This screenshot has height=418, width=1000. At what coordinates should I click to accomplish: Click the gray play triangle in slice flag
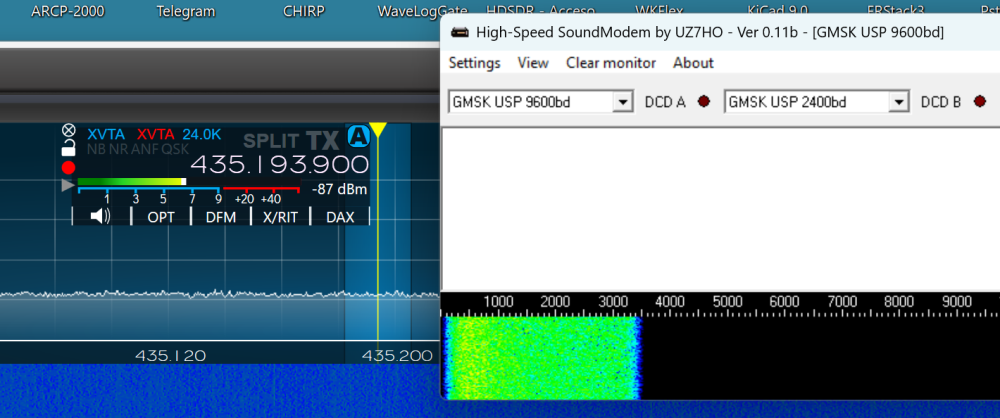(68, 185)
